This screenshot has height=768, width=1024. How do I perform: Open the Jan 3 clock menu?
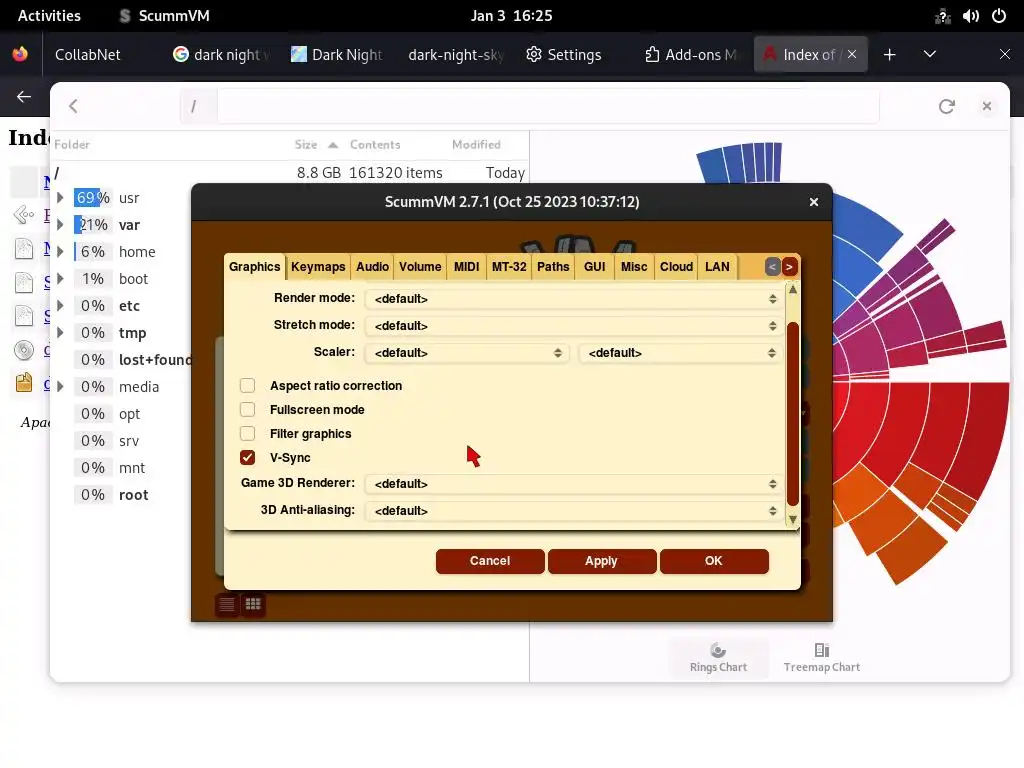(511, 16)
